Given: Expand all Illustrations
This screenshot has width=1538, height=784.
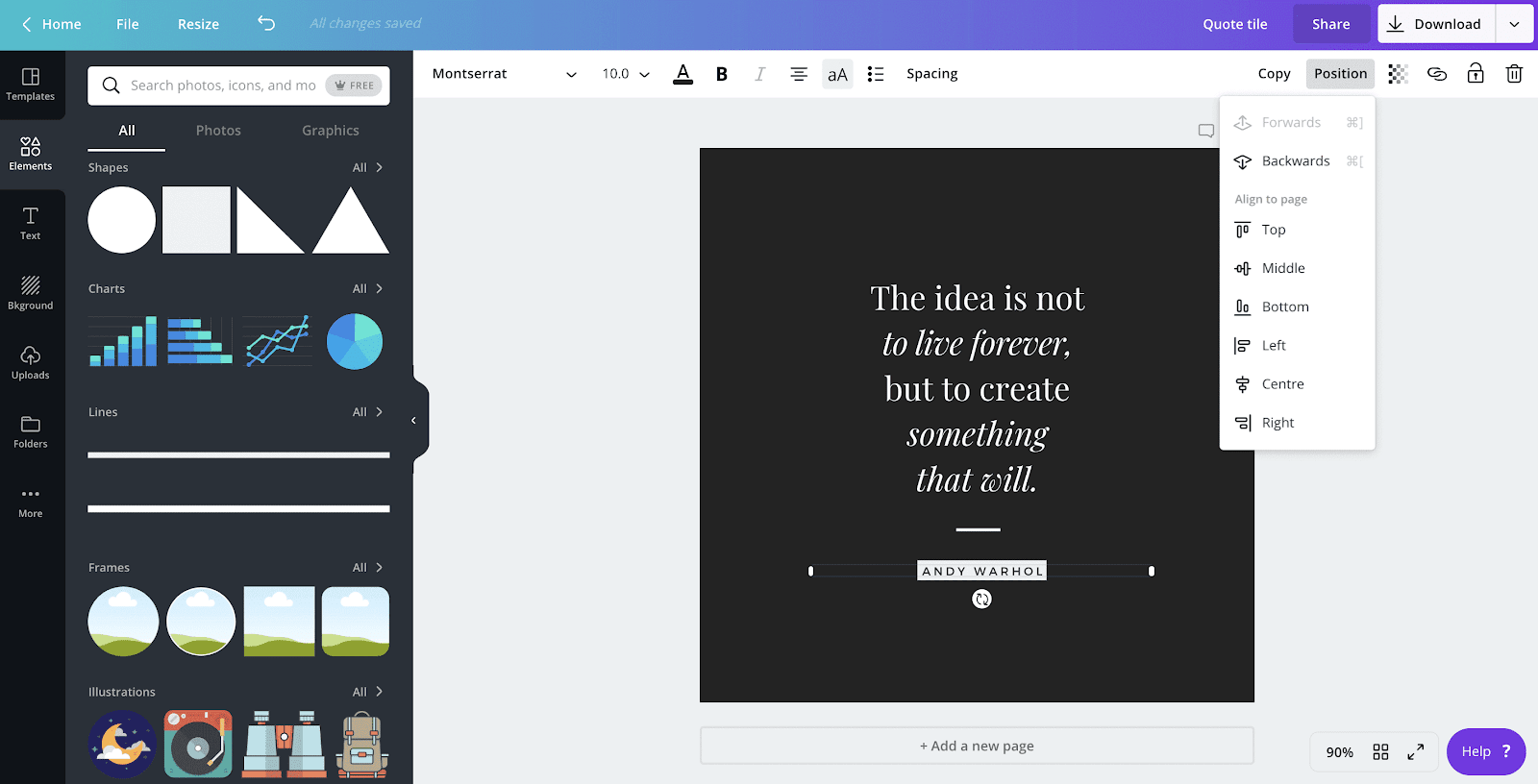Looking at the screenshot, I should coord(368,691).
